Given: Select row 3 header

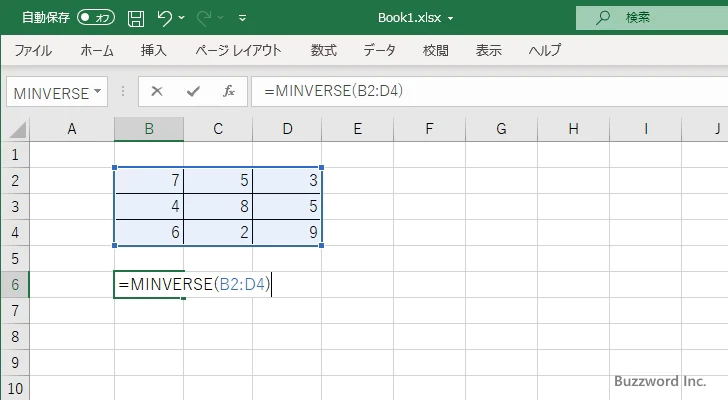Looking at the screenshot, I should coord(15,206).
